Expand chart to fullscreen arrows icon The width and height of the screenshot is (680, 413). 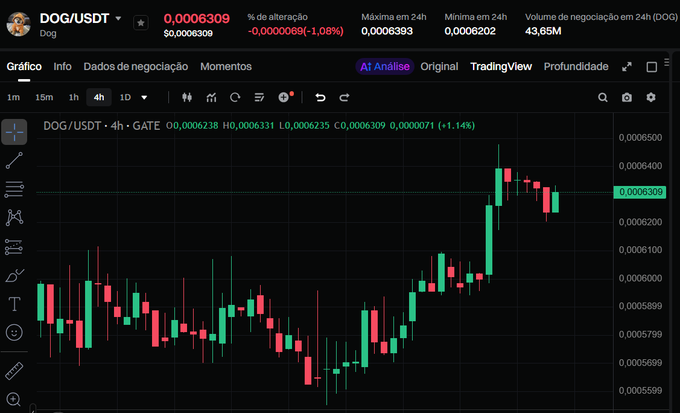click(627, 67)
